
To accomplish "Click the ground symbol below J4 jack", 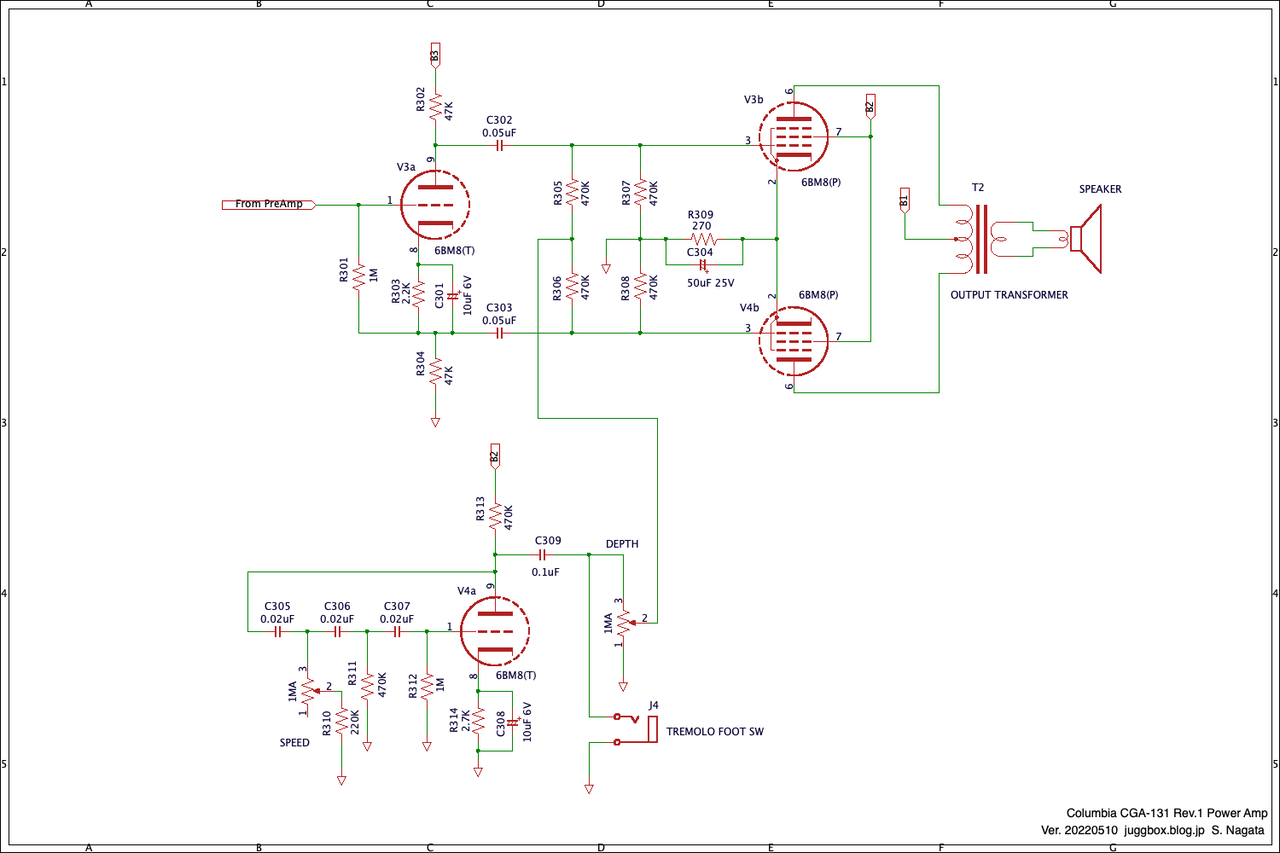I will pyautogui.click(x=589, y=790).
